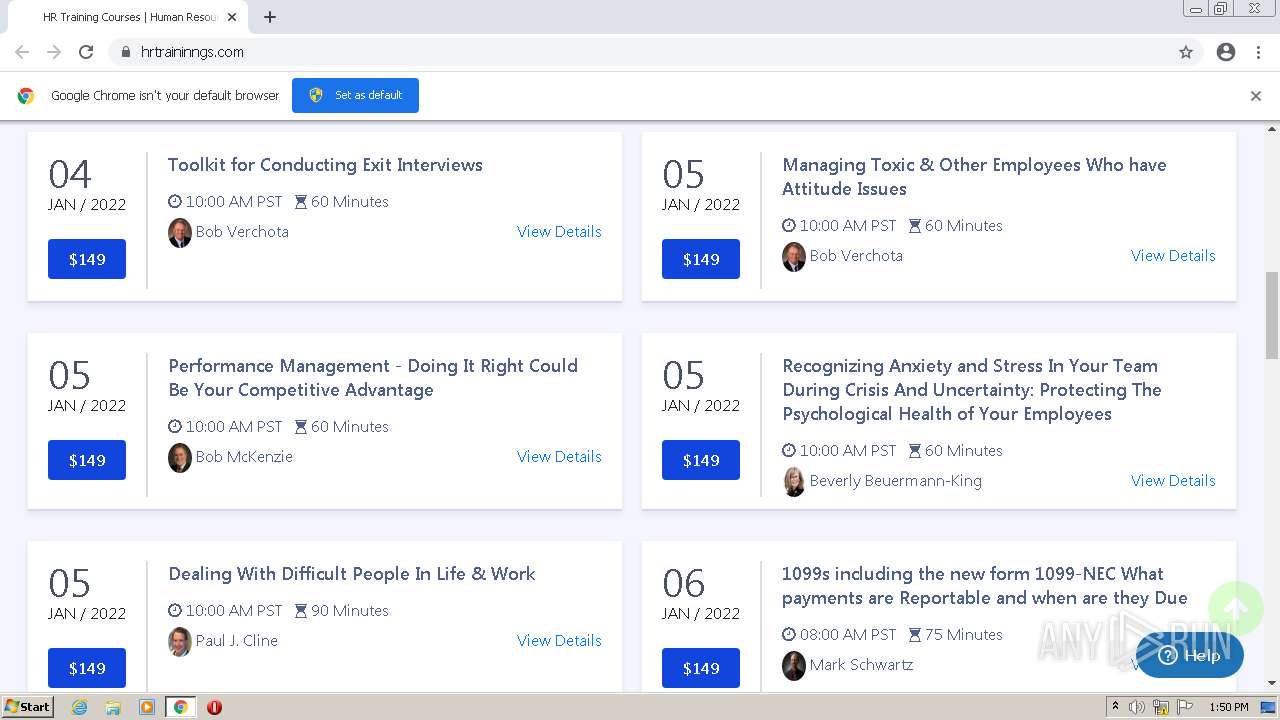Click the green scroll-to-top arrow button
Viewport: 1280px width, 720px height.
tap(1235, 608)
